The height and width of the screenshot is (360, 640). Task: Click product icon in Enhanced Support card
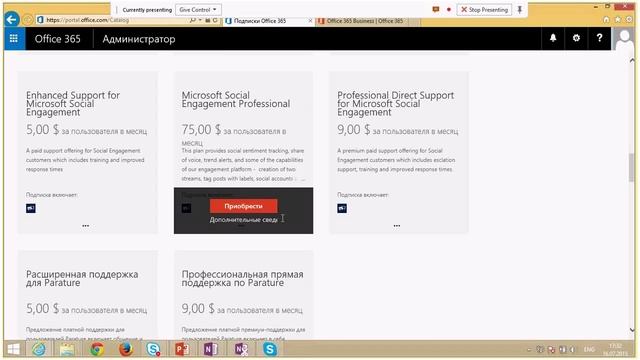click(31, 208)
